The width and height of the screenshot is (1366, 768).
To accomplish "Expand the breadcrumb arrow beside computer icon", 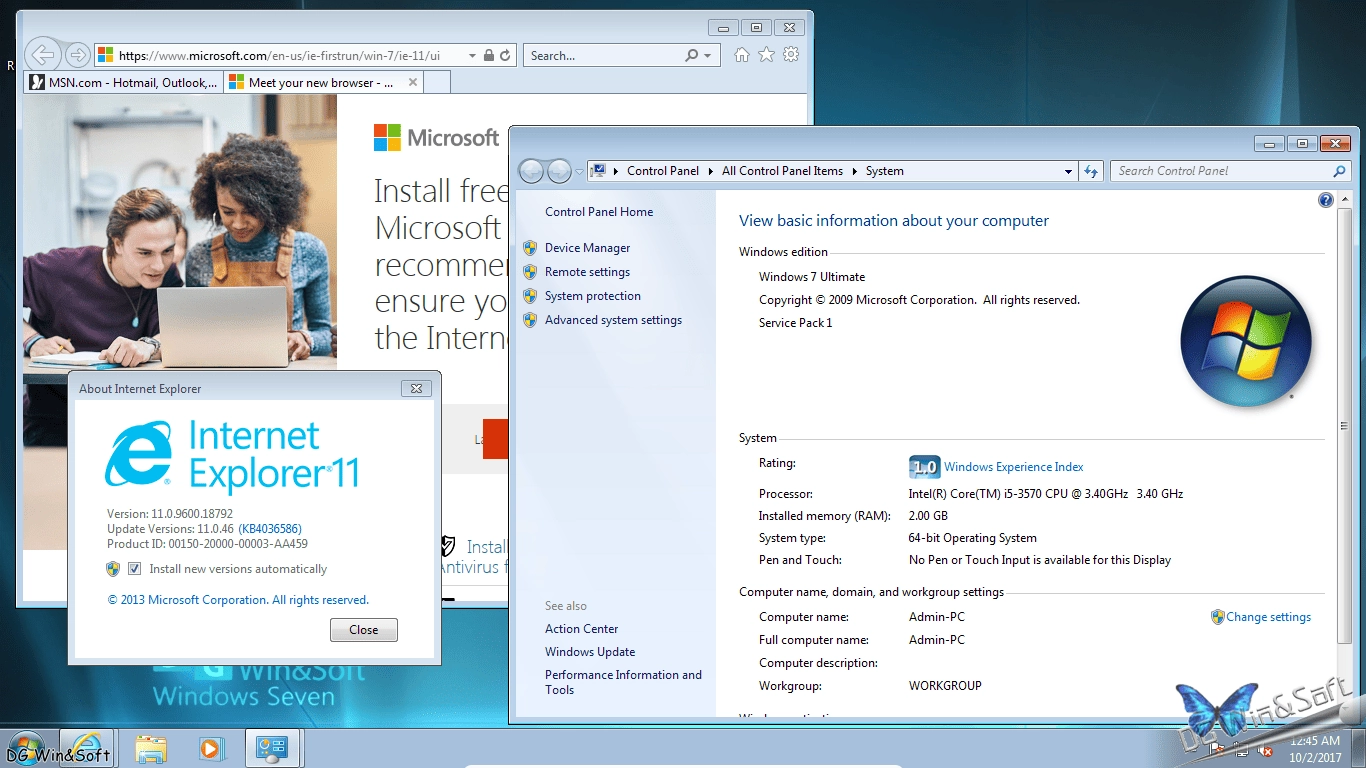I will 616,171.
